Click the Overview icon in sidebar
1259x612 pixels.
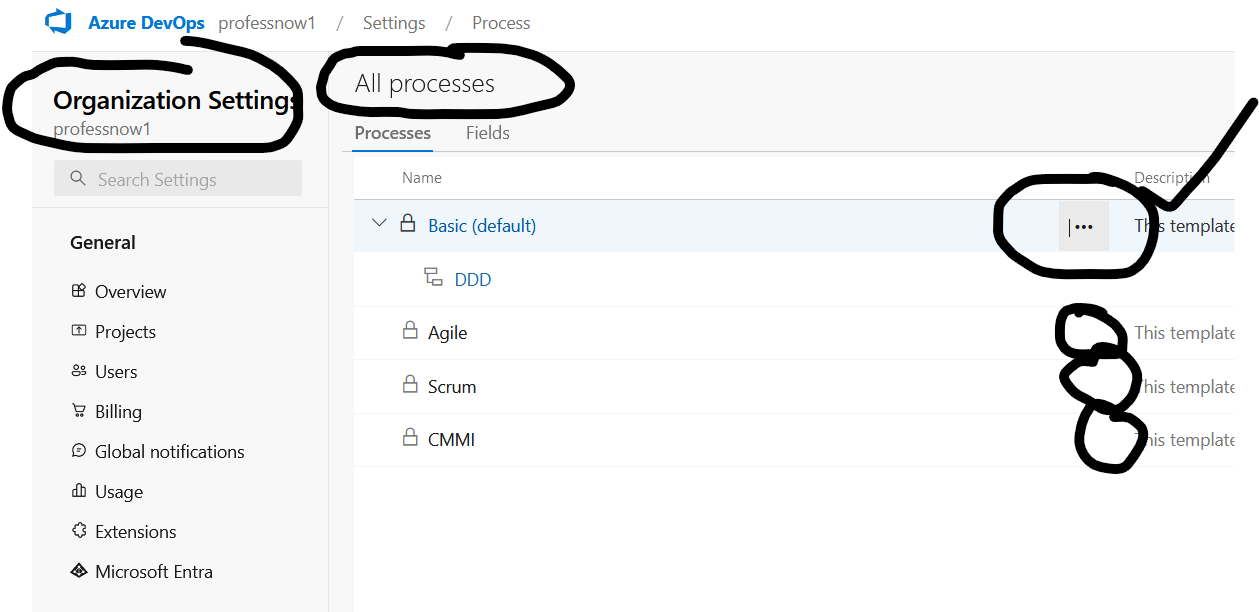[79, 291]
